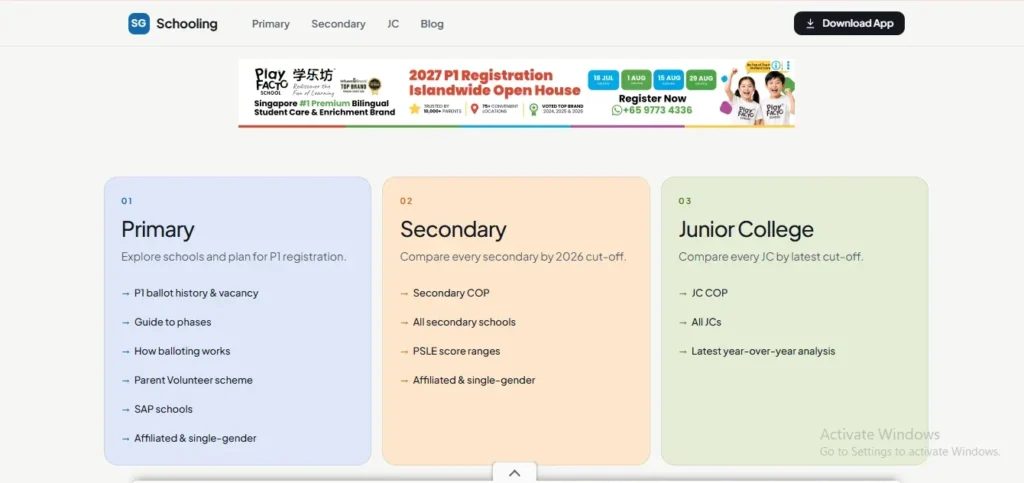Click the ad options dots icon on banner
The height and width of the screenshot is (483, 1024).
tap(788, 65)
